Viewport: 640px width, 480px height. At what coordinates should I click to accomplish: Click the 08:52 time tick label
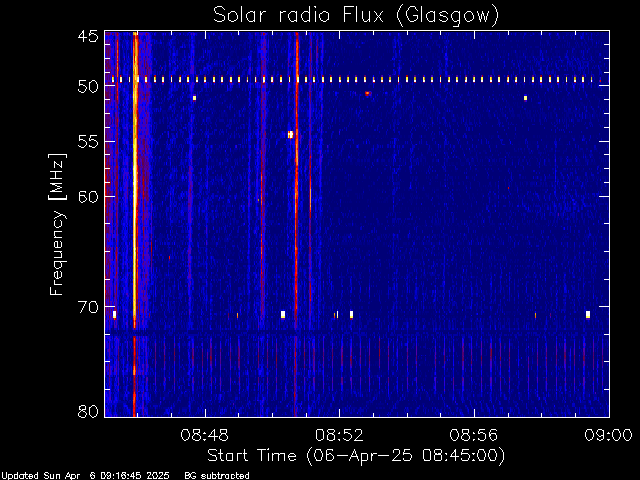(339, 435)
